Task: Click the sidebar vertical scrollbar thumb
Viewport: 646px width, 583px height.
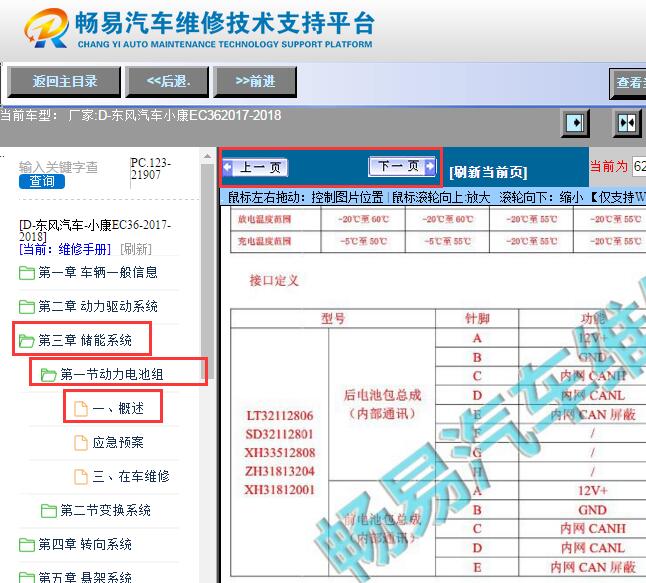Action: point(207,271)
